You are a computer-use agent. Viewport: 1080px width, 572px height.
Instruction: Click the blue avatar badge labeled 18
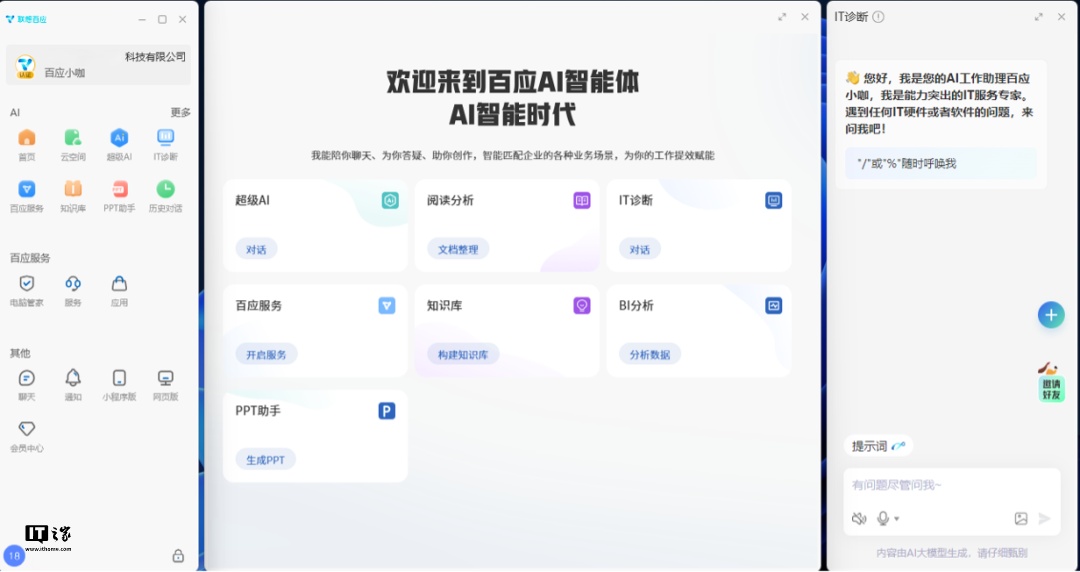(x=14, y=555)
